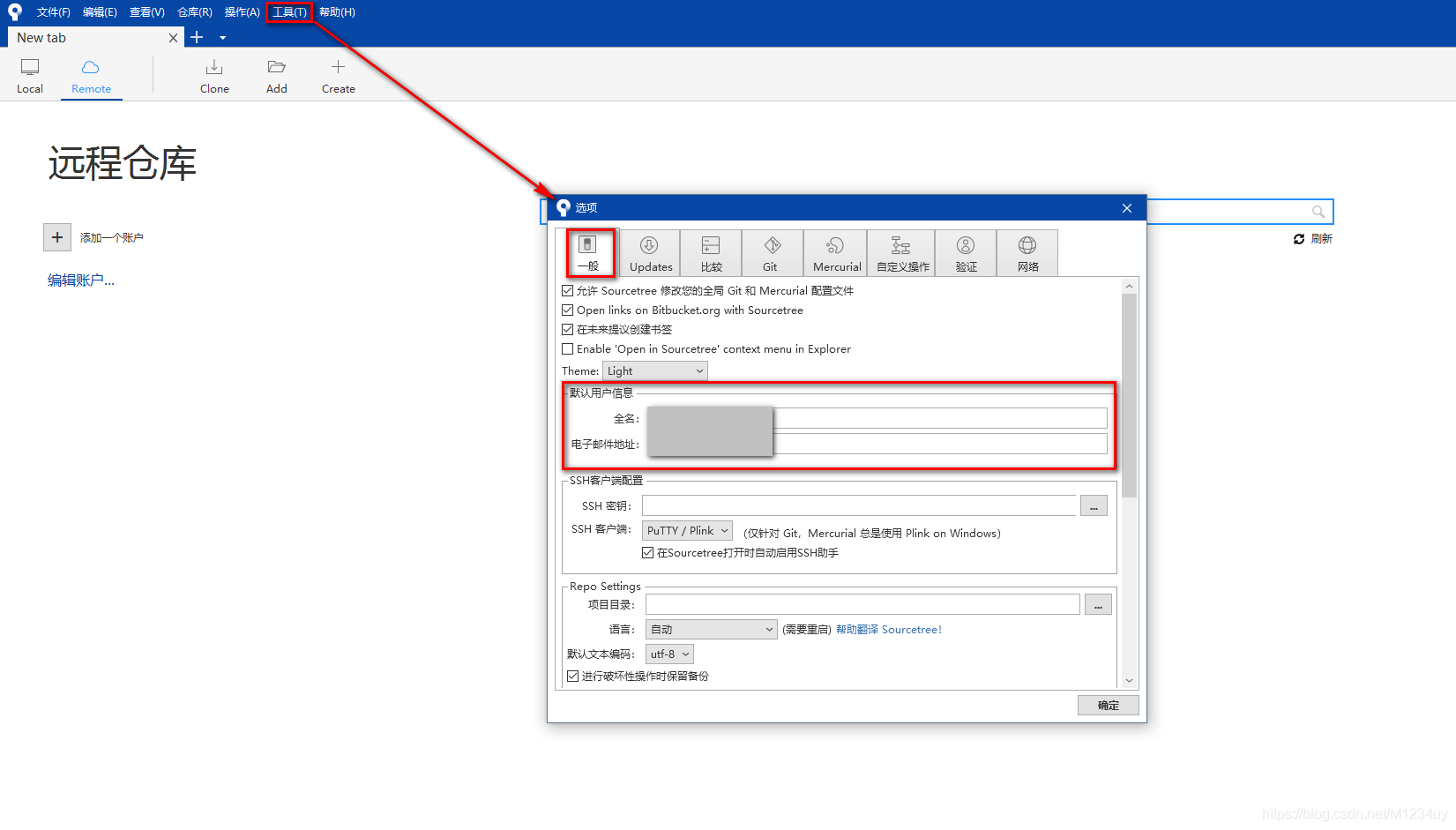Open the SSH client PuTTY/Plink dropdown
Viewport: 1456px width, 830px height.
tap(688, 531)
